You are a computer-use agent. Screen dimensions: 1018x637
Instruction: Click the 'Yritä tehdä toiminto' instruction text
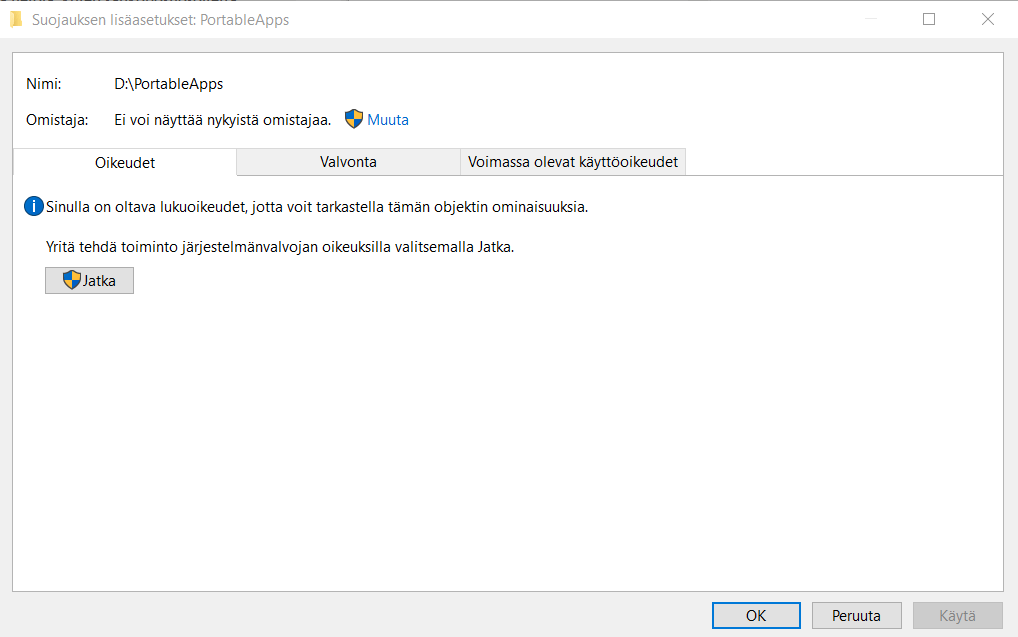(280, 247)
